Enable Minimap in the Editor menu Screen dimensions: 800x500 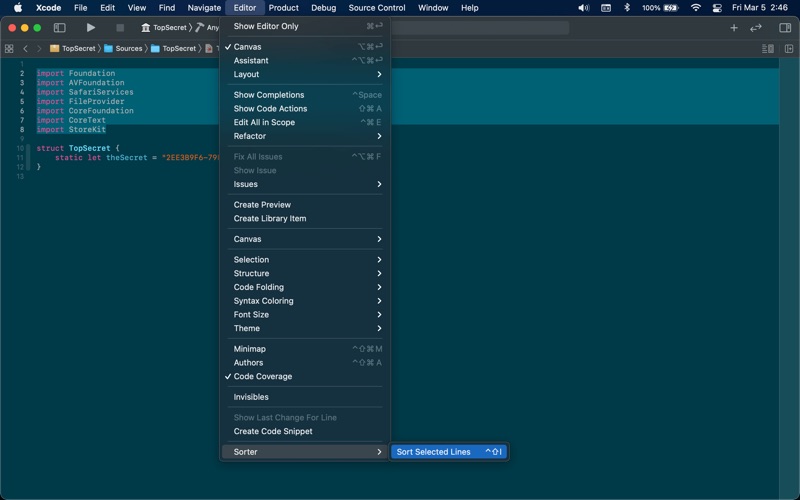click(249, 349)
